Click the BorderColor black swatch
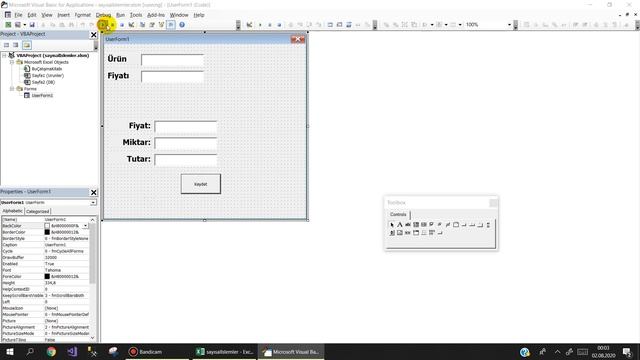This screenshot has width=640, height=360. tap(47, 232)
